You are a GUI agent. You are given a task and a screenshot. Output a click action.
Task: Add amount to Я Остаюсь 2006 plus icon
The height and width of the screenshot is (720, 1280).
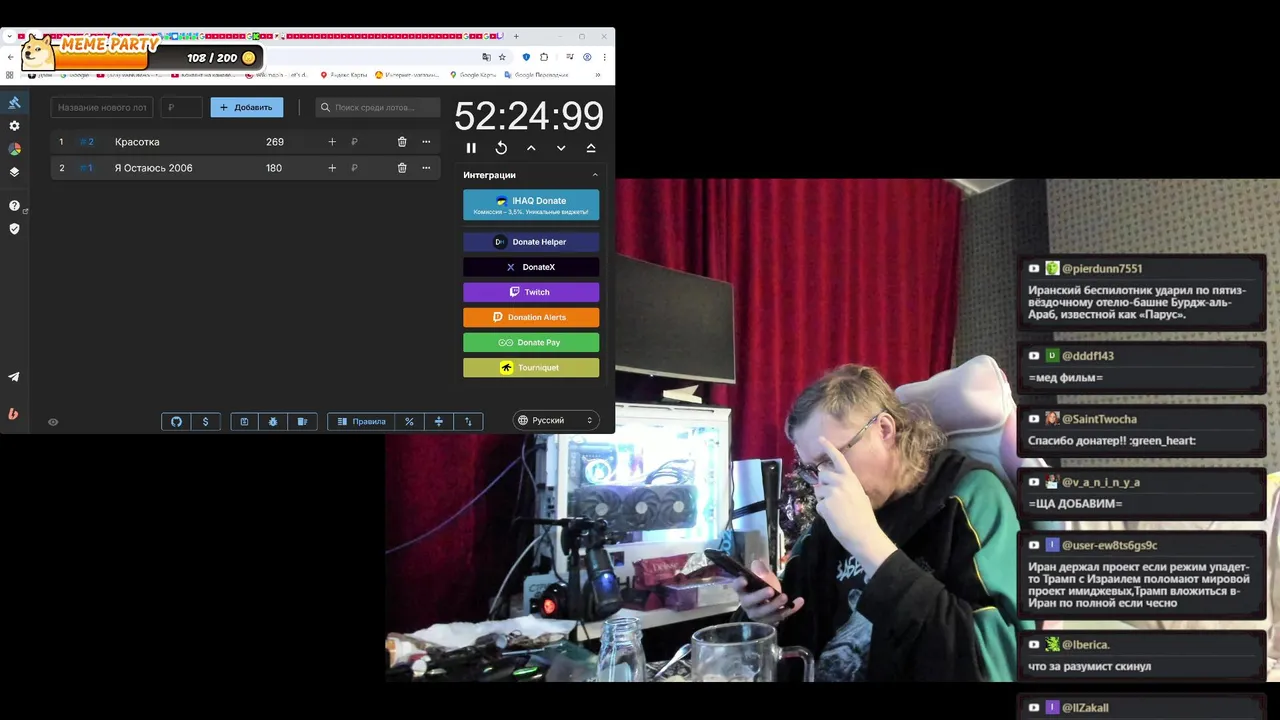coord(332,168)
